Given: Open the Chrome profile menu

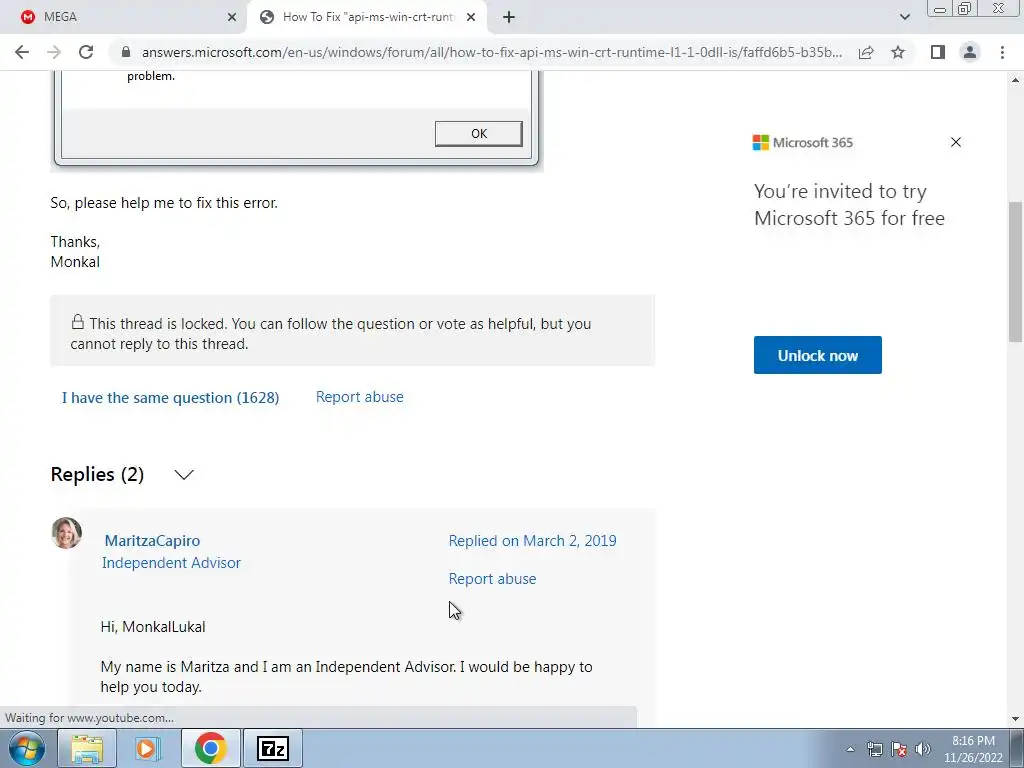Looking at the screenshot, I should tap(970, 52).
